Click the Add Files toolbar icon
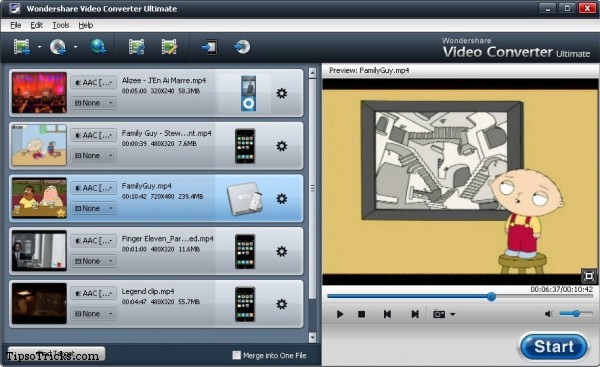 (x=22, y=47)
